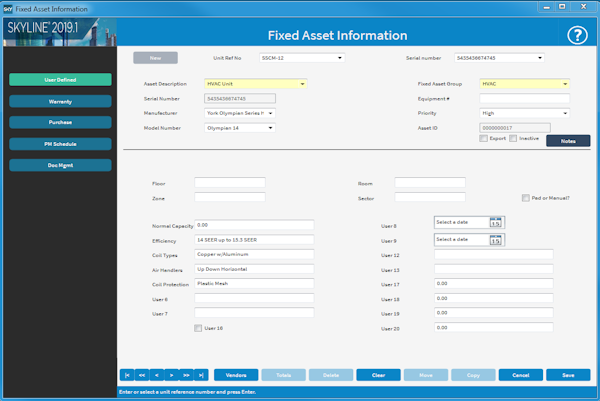This screenshot has height=401, width=600.
Task: Open the top Serial number dropdown
Action: (x=540, y=58)
